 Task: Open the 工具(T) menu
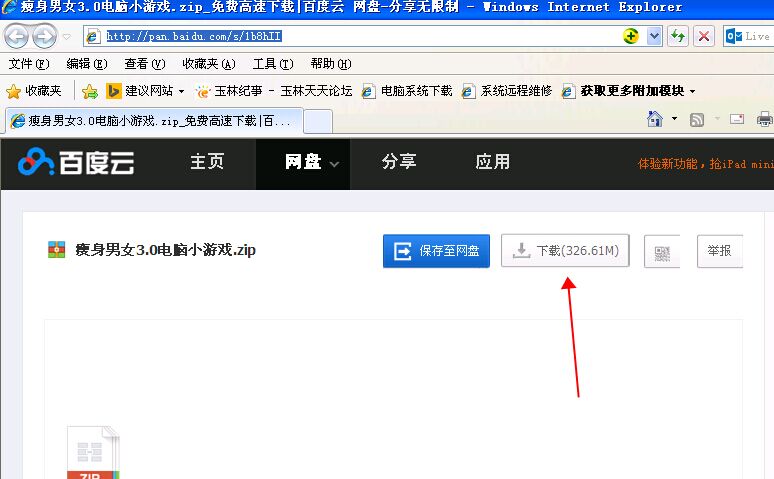(x=273, y=64)
